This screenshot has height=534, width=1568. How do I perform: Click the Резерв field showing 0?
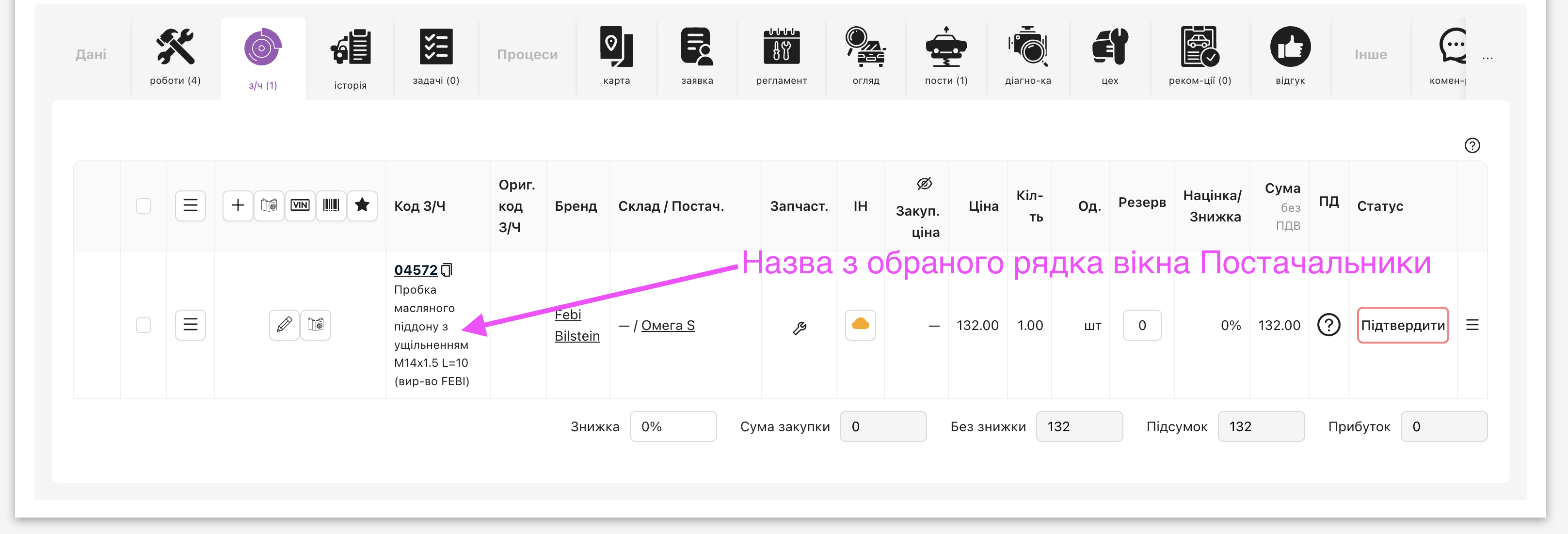pos(1142,325)
